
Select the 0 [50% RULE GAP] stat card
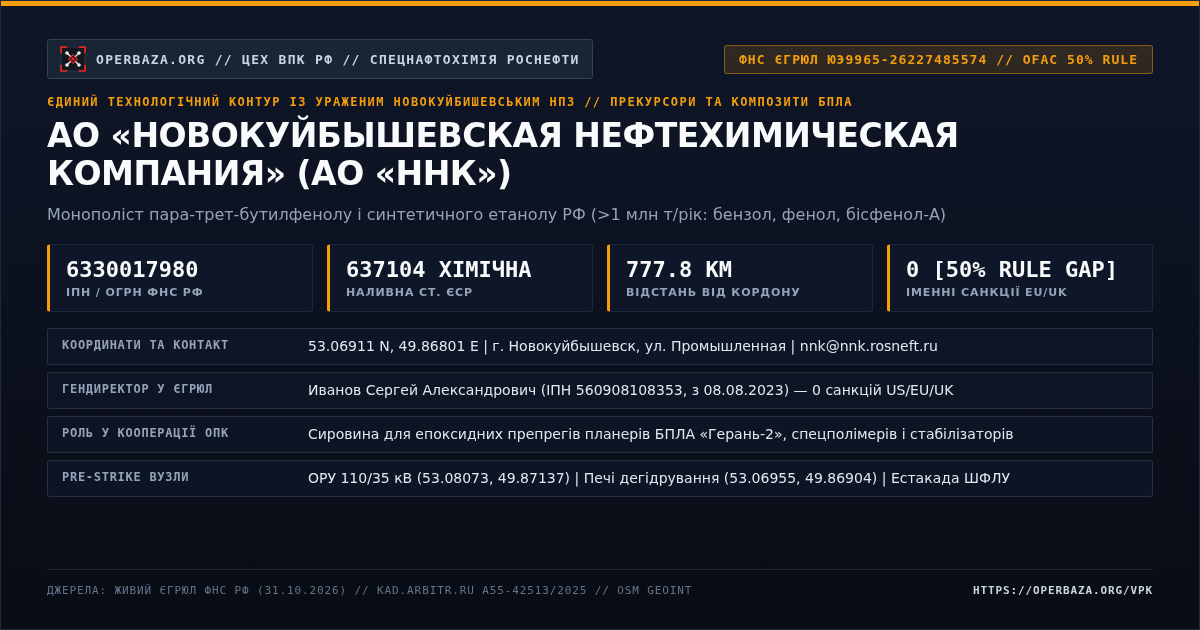[1020, 278]
